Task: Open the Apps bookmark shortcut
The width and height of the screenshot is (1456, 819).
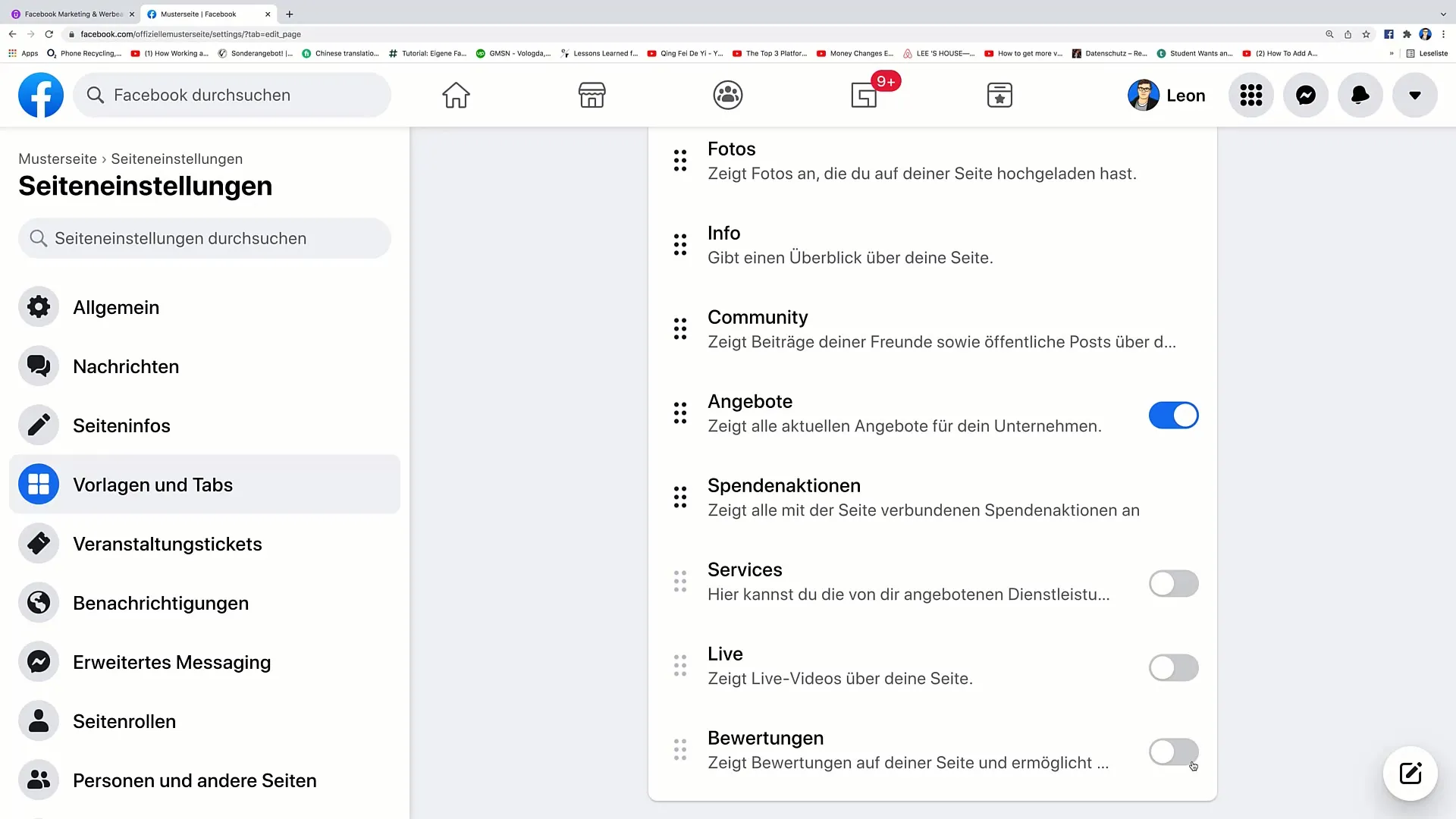Action: pyautogui.click(x=23, y=53)
